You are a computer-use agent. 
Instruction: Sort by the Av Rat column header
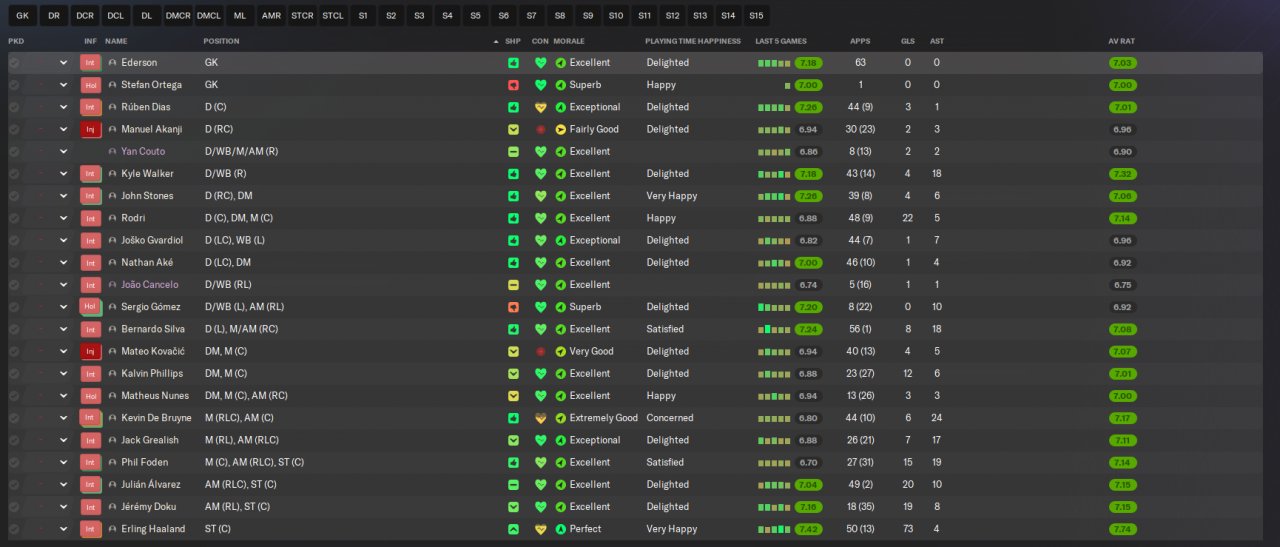(1121, 41)
